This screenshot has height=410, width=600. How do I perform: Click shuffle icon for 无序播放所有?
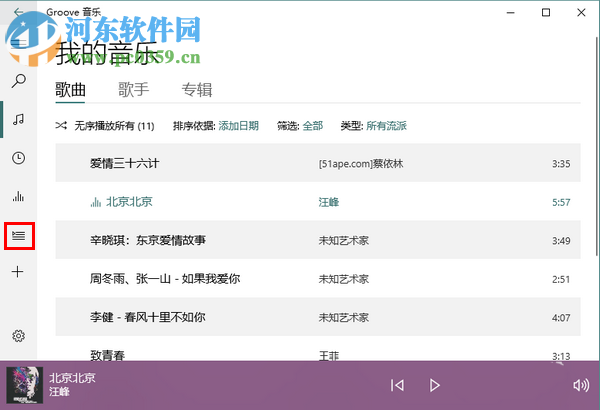[x=61, y=126]
